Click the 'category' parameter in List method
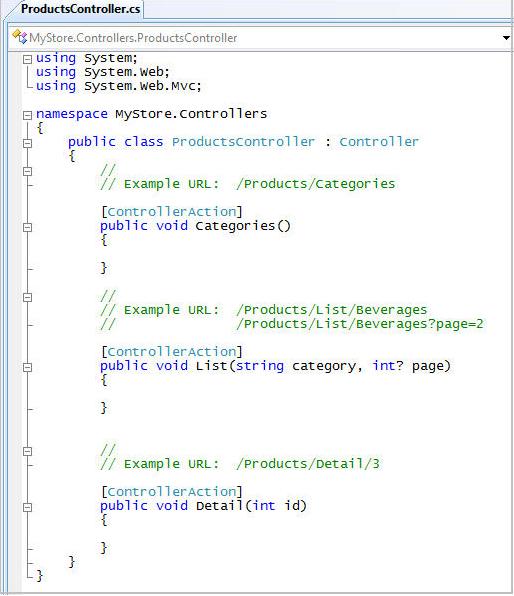This screenshot has width=514, height=596. (324, 366)
